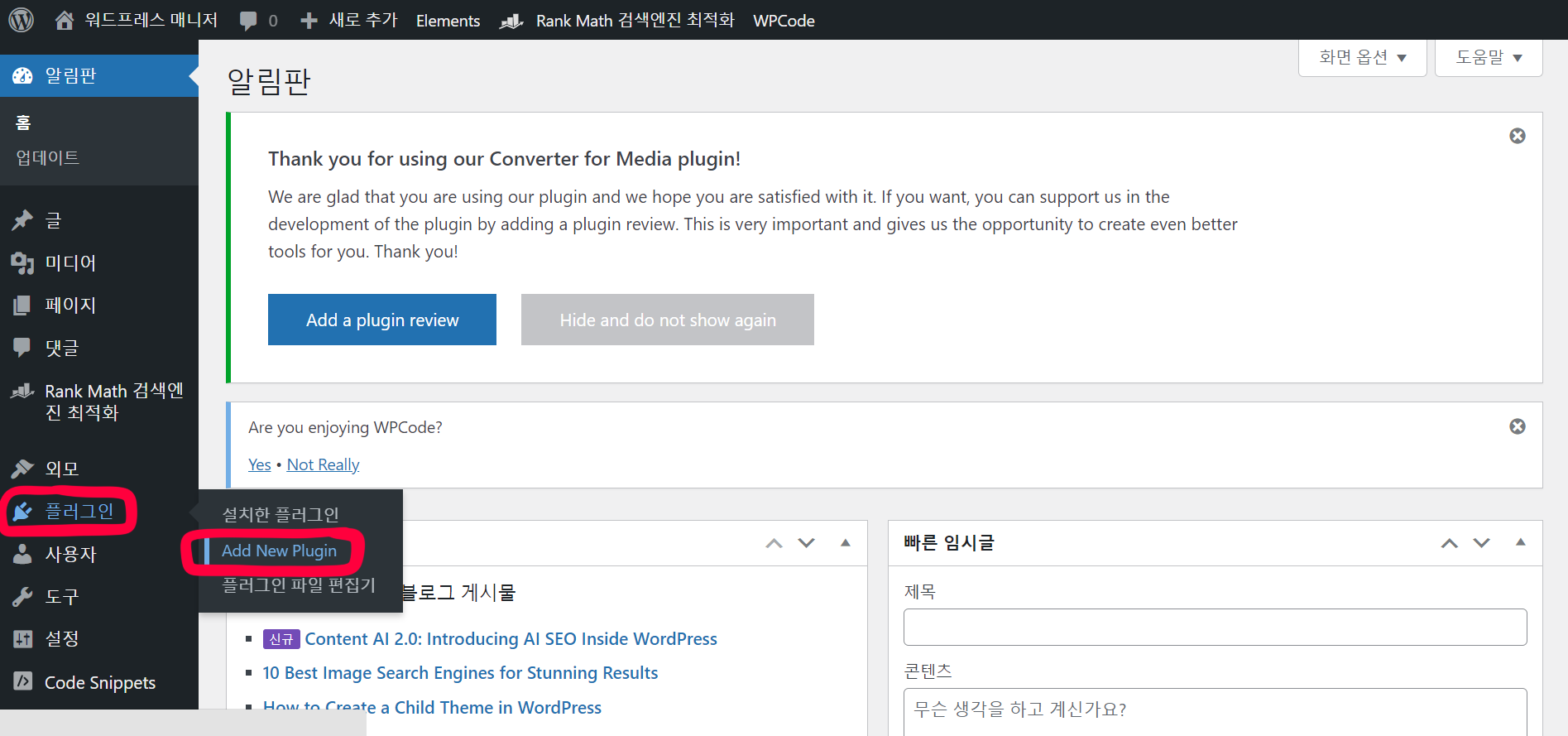The image size is (1568, 736).
Task: Open Rank Math 검색엔진 최적화 admin bar menu
Action: [635, 21]
